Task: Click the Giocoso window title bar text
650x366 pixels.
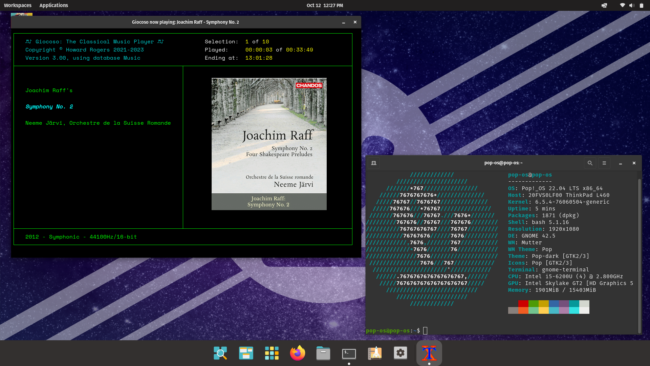Action: click(x=185, y=22)
